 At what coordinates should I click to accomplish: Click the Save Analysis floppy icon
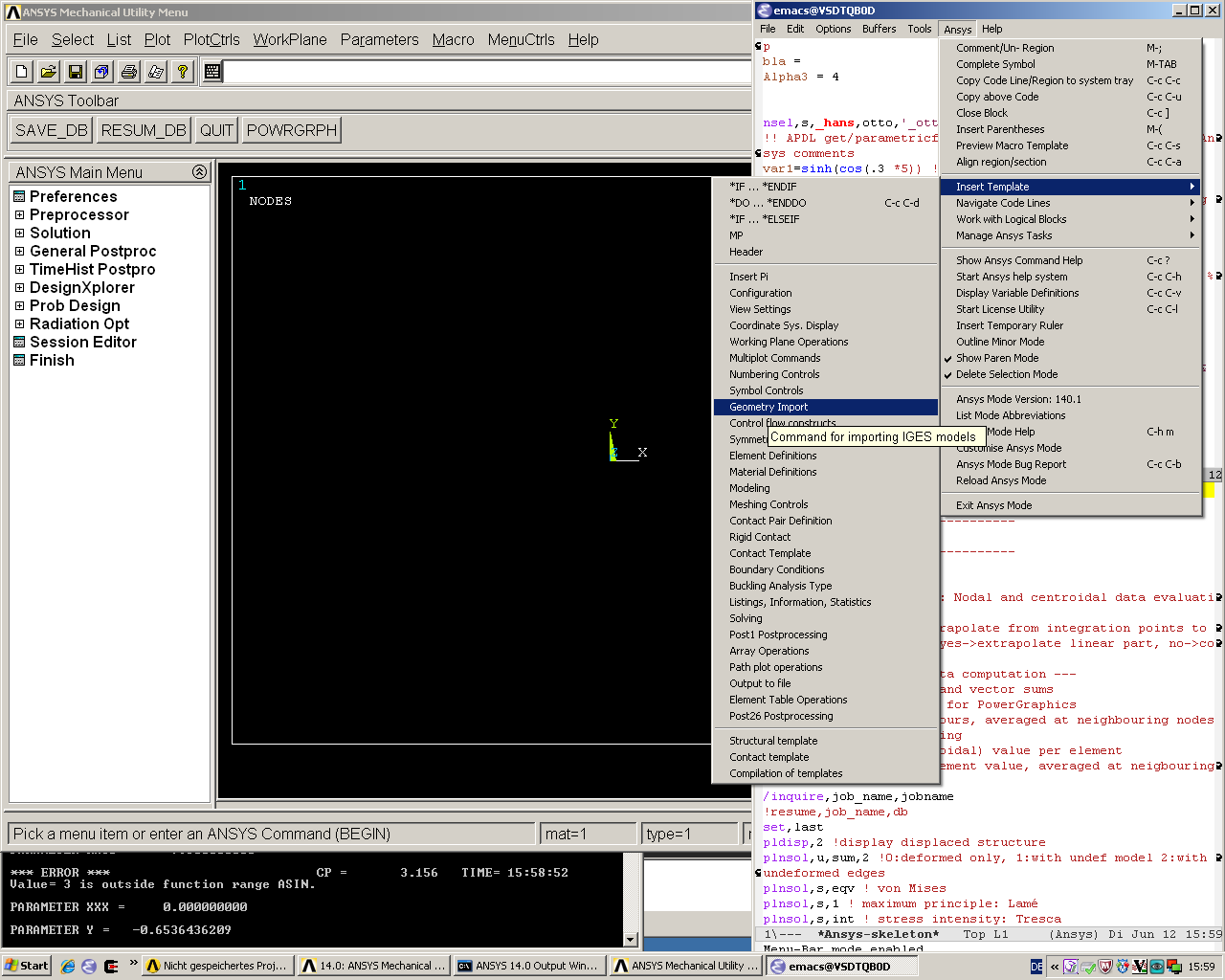coord(76,71)
